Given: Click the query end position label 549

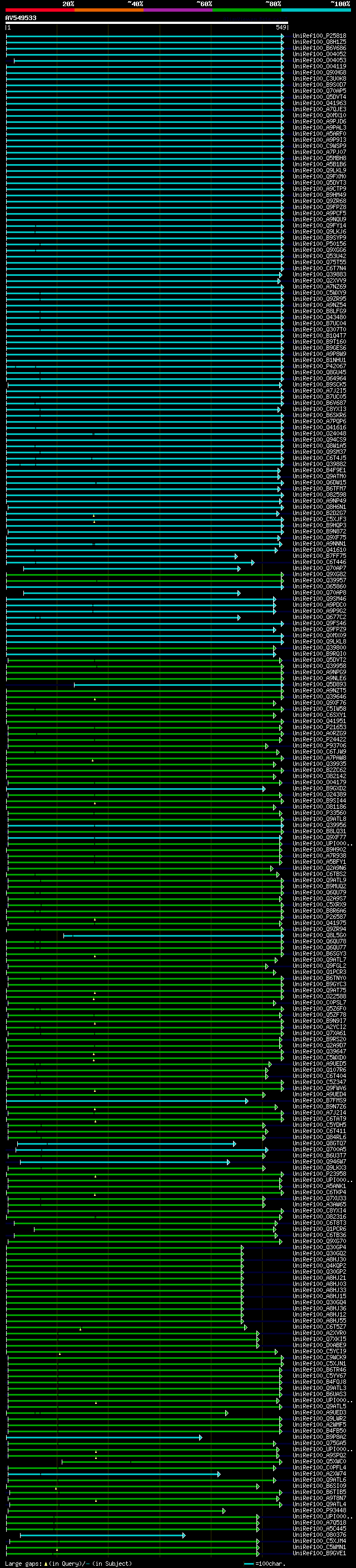Looking at the screenshot, I should tap(281, 27).
